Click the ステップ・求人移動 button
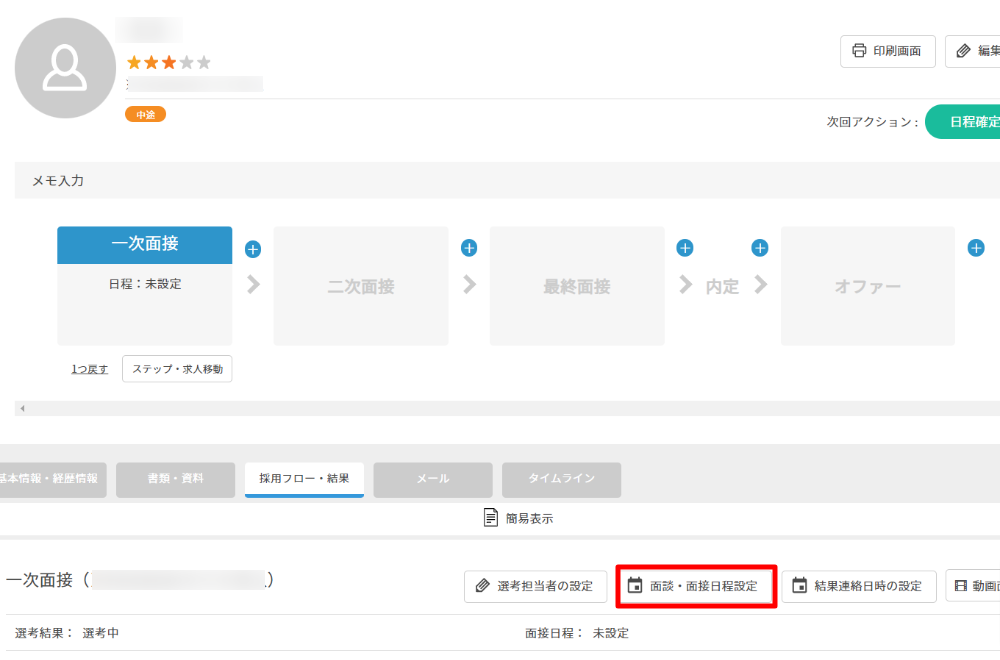This screenshot has height=660, width=1000. point(177,369)
